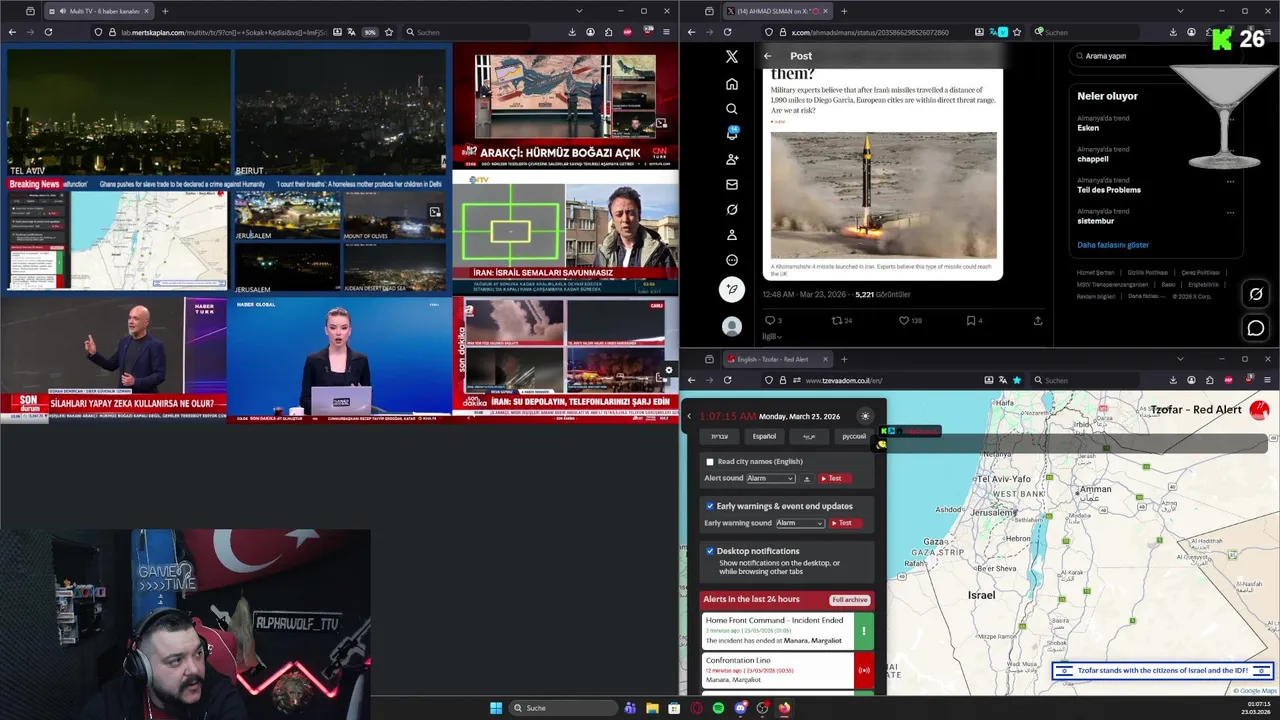The height and width of the screenshot is (720, 1280).
Task: Open Spotify from the taskbar
Action: click(x=718, y=708)
